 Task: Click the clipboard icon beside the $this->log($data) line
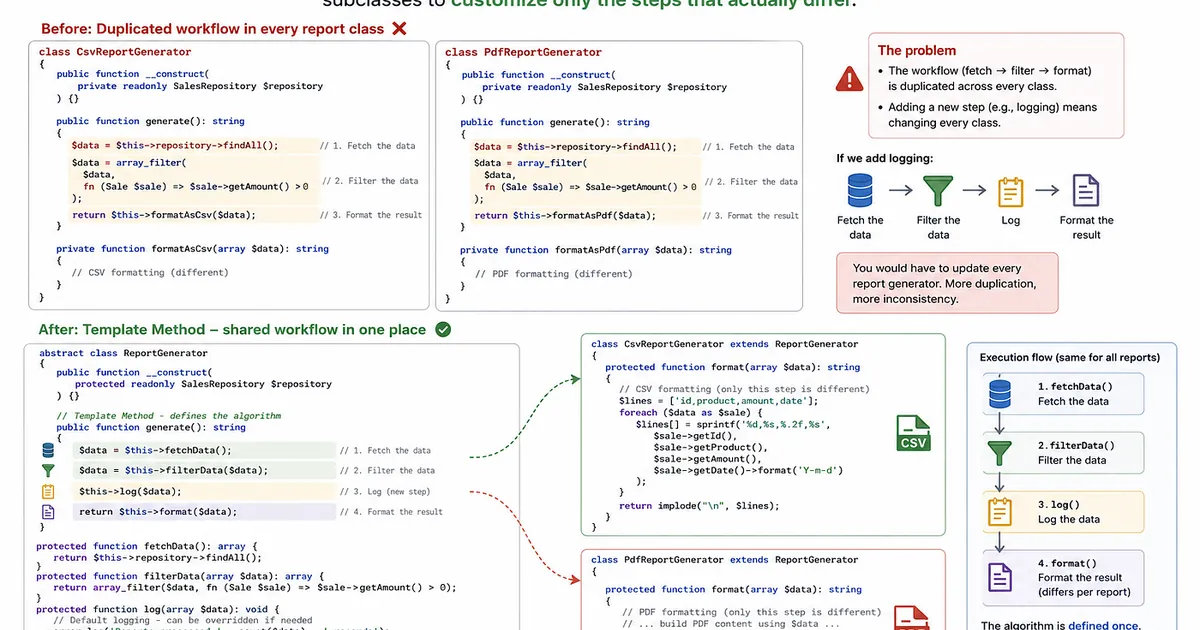[47, 491]
